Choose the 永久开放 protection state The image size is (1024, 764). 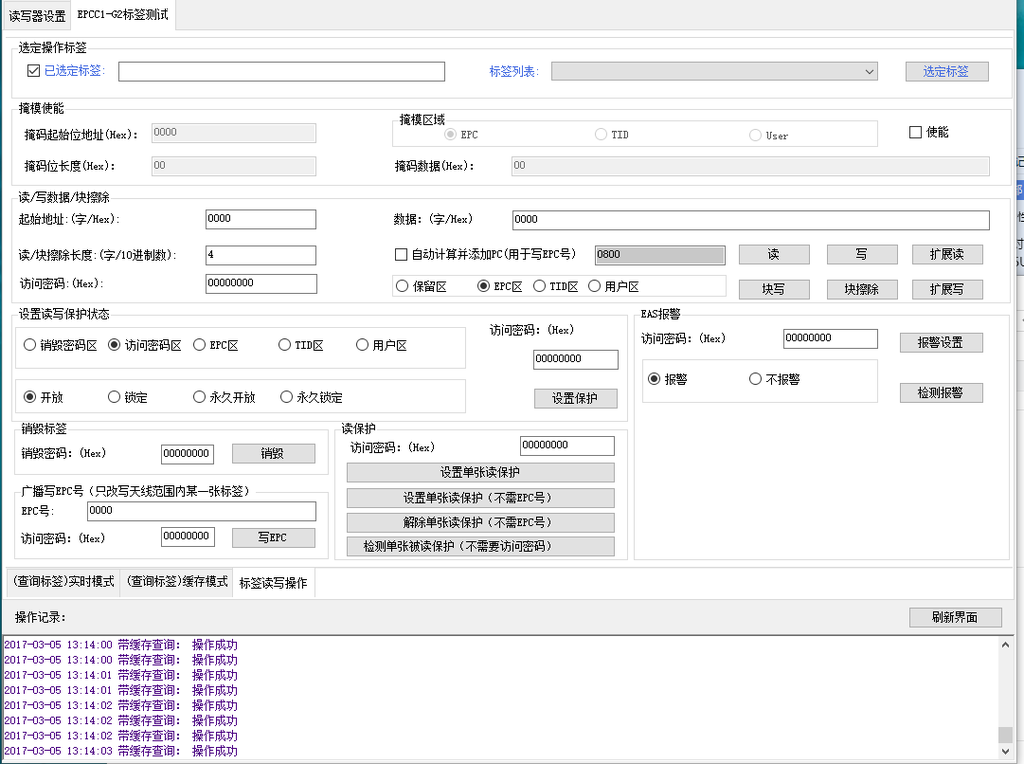(x=199, y=397)
